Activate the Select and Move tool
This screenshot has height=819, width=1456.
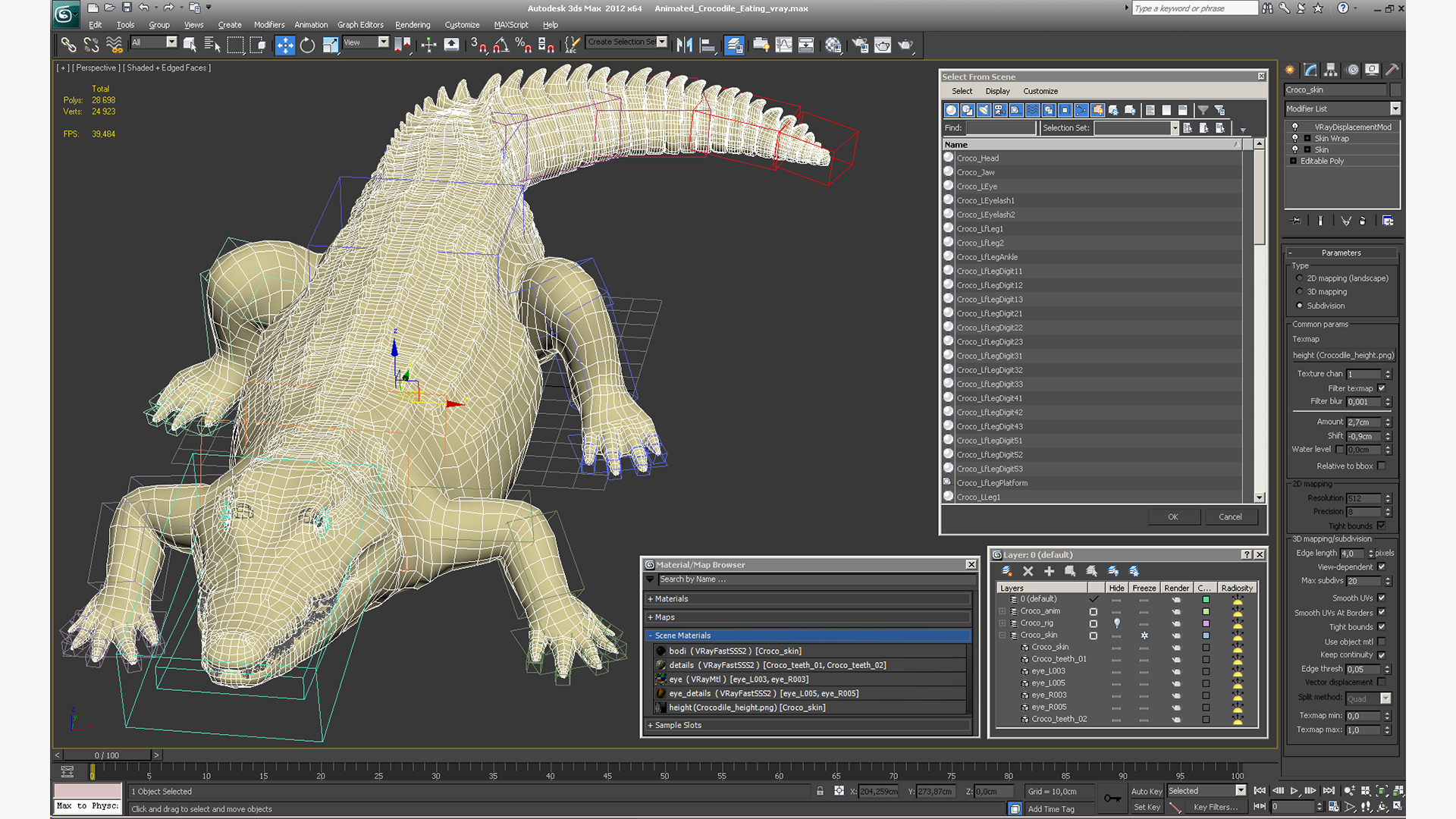pyautogui.click(x=284, y=45)
